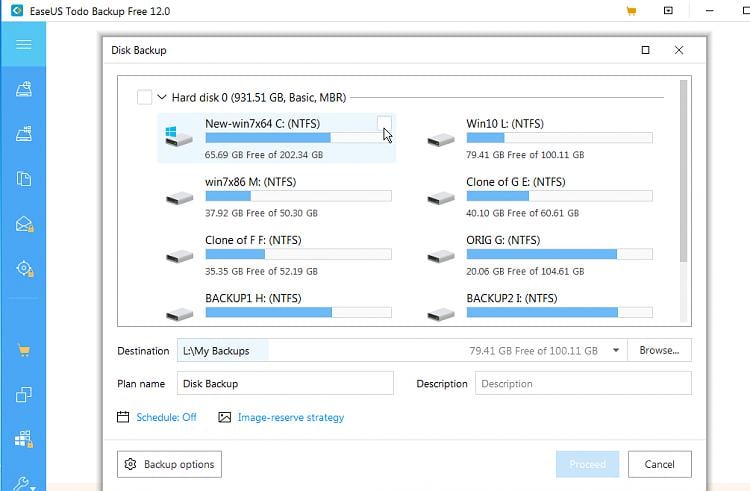Open the hamburger menu in the sidebar
The height and width of the screenshot is (491, 750).
tap(24, 45)
